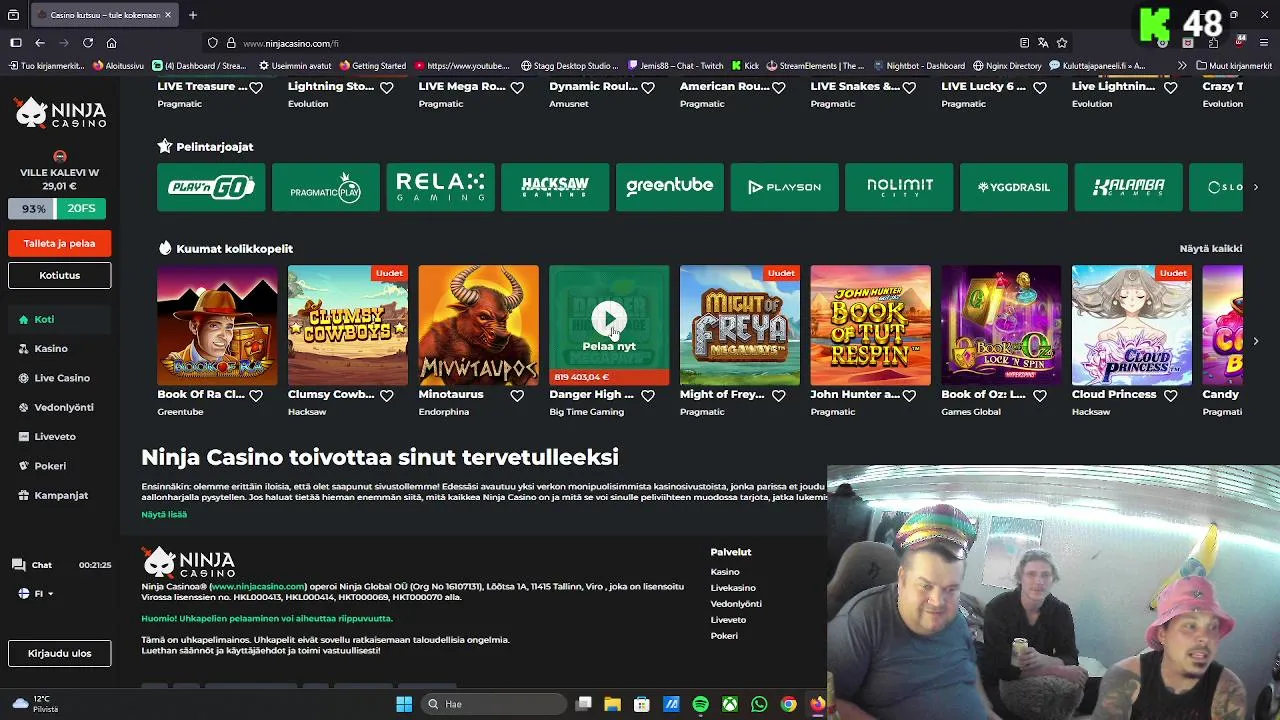Image resolution: width=1280 pixels, height=720 pixels.
Task: Click the 93% progress badge
Action: [x=33, y=209]
